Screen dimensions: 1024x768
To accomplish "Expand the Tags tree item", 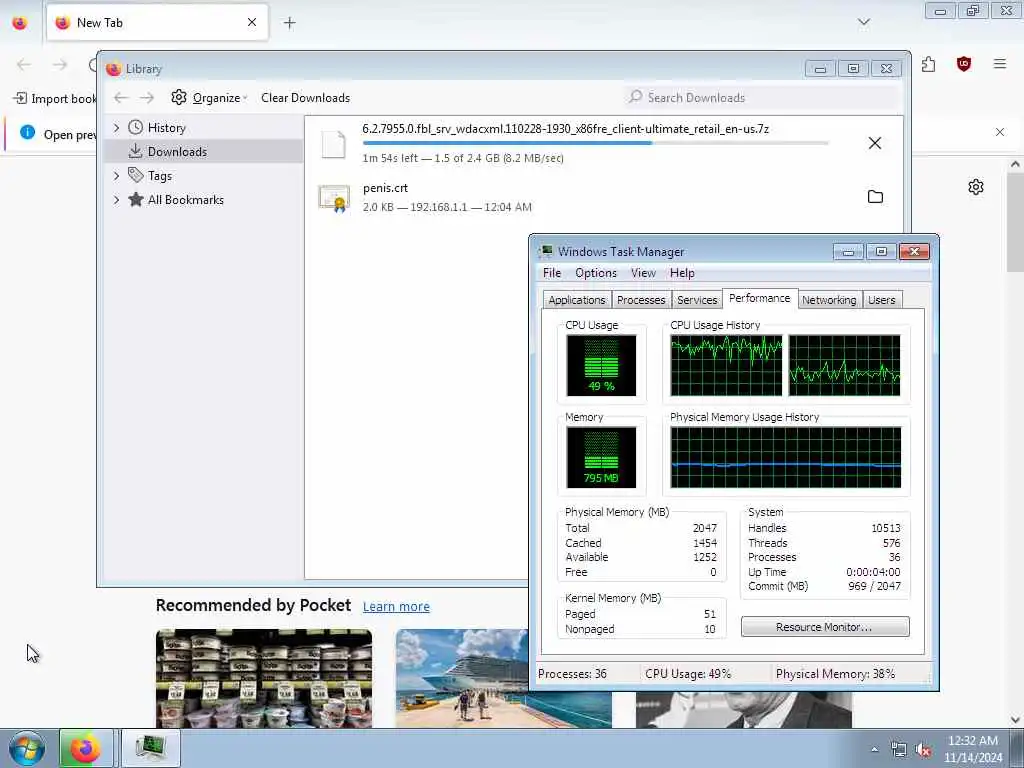I will [116, 176].
